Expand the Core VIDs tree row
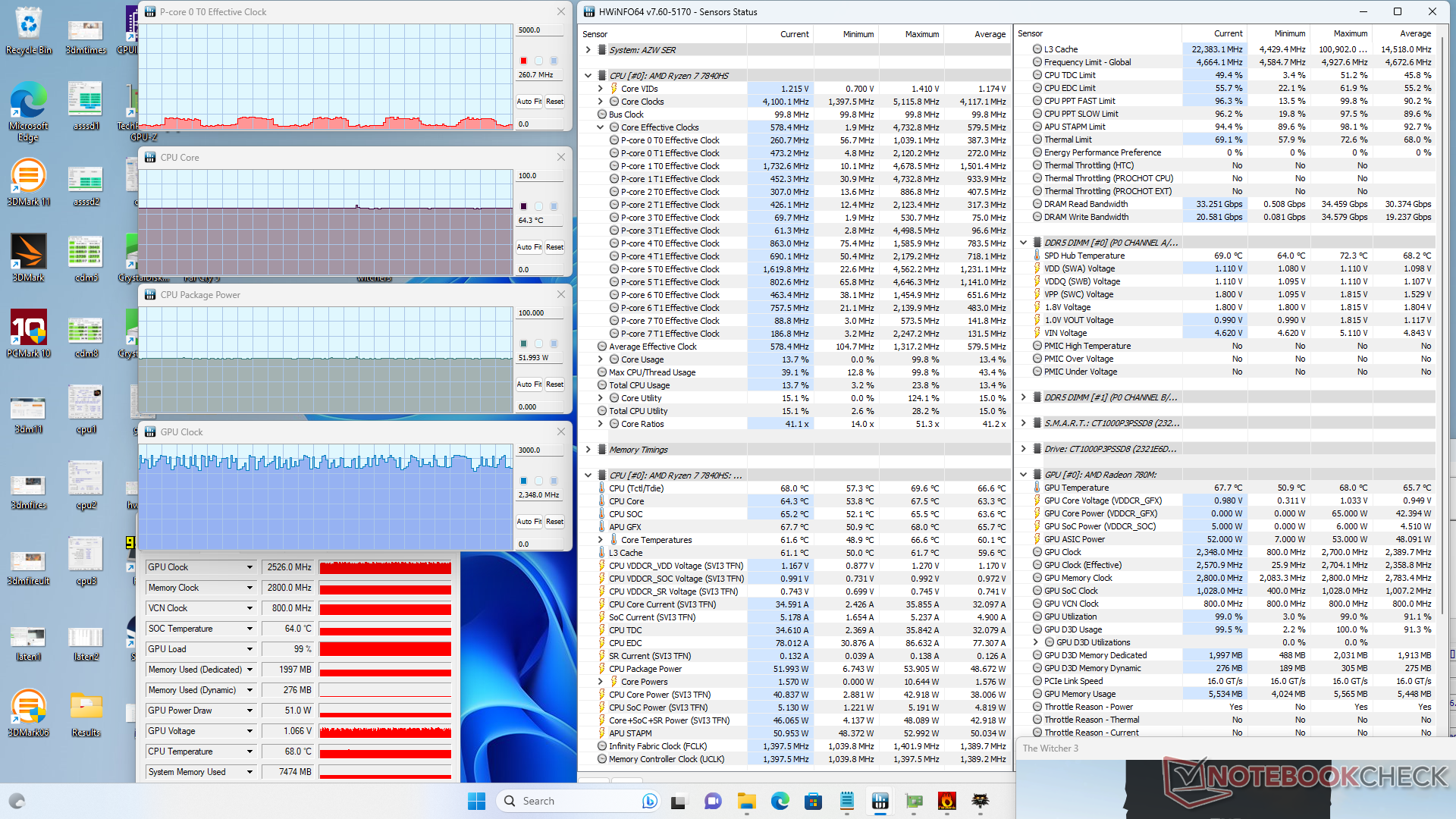The height and width of the screenshot is (819, 1456). (x=601, y=89)
